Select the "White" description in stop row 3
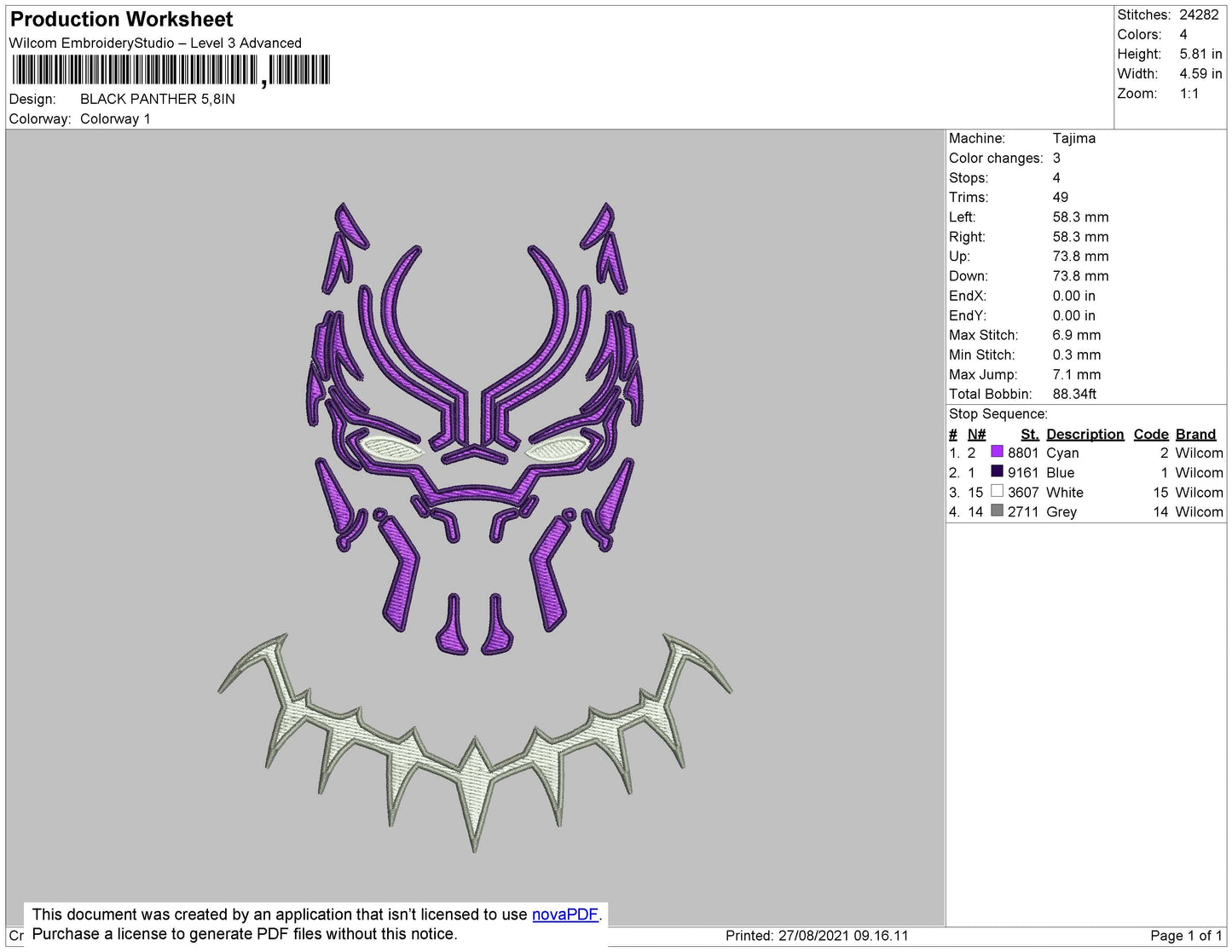 coord(1065,493)
